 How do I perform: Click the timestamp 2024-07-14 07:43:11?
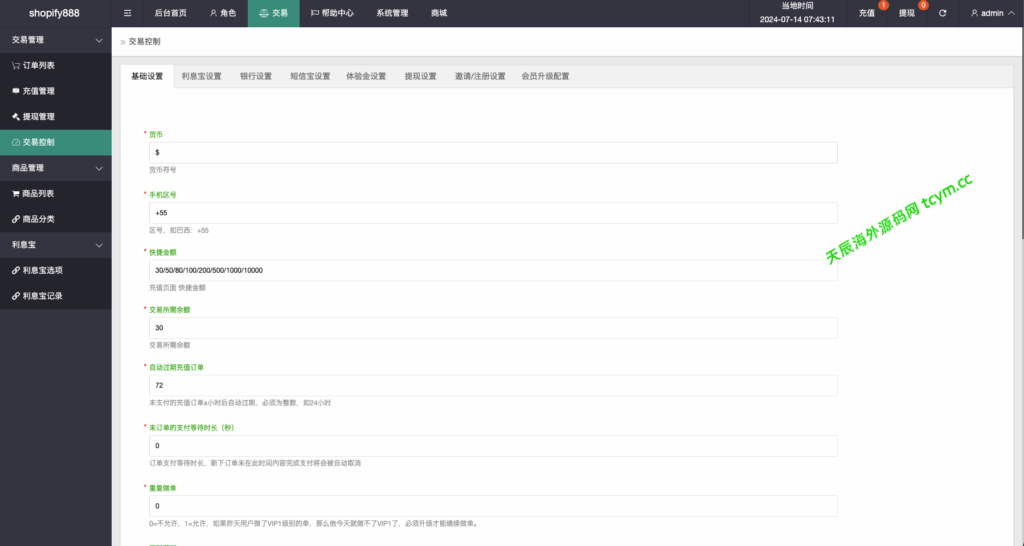(x=797, y=20)
